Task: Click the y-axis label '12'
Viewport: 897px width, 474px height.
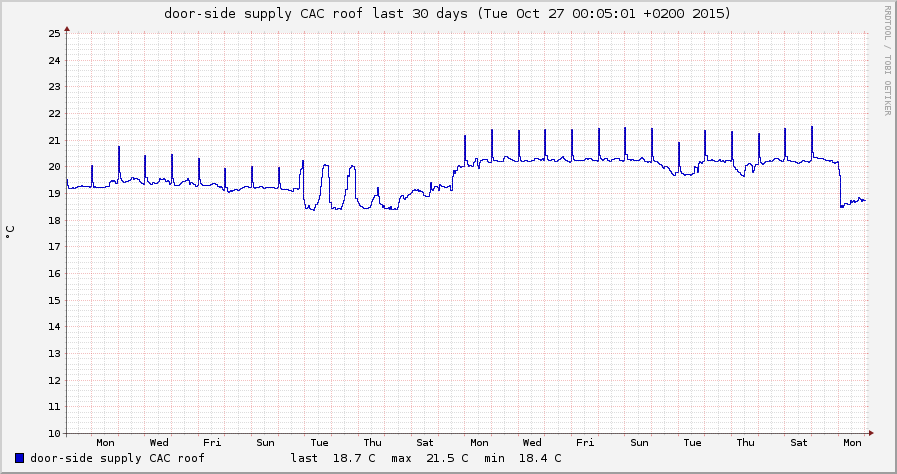Action: tap(54, 380)
